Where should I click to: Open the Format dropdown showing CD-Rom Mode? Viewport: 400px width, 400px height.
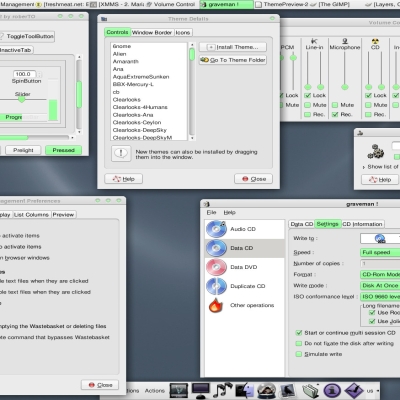pyautogui.click(x=380, y=274)
